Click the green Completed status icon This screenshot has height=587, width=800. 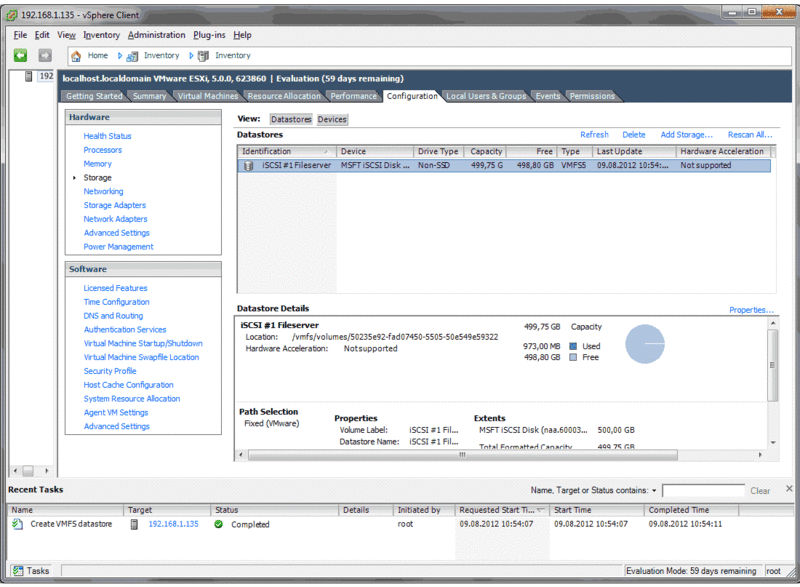218,524
